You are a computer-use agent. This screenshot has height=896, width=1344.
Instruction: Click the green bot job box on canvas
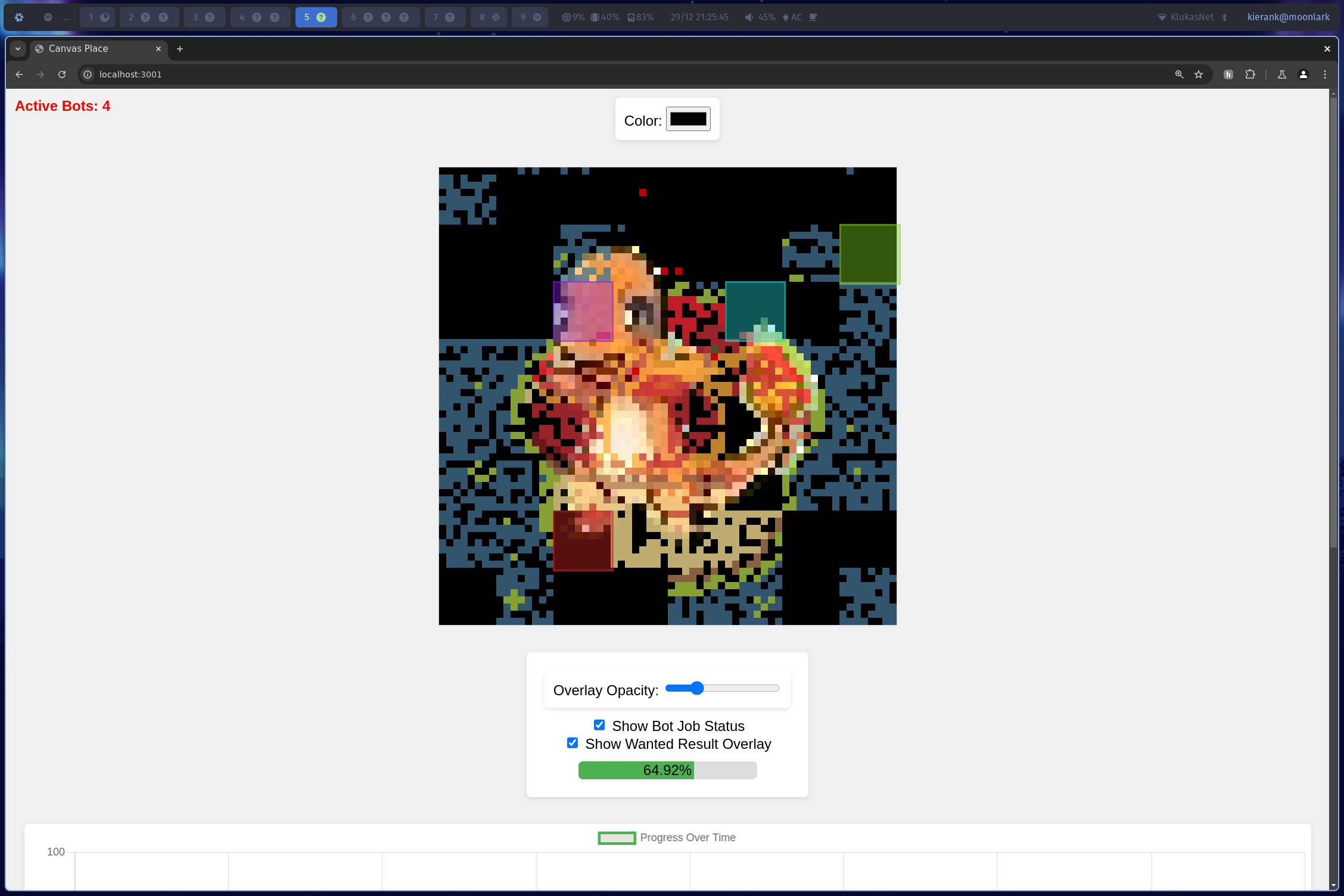(x=869, y=254)
